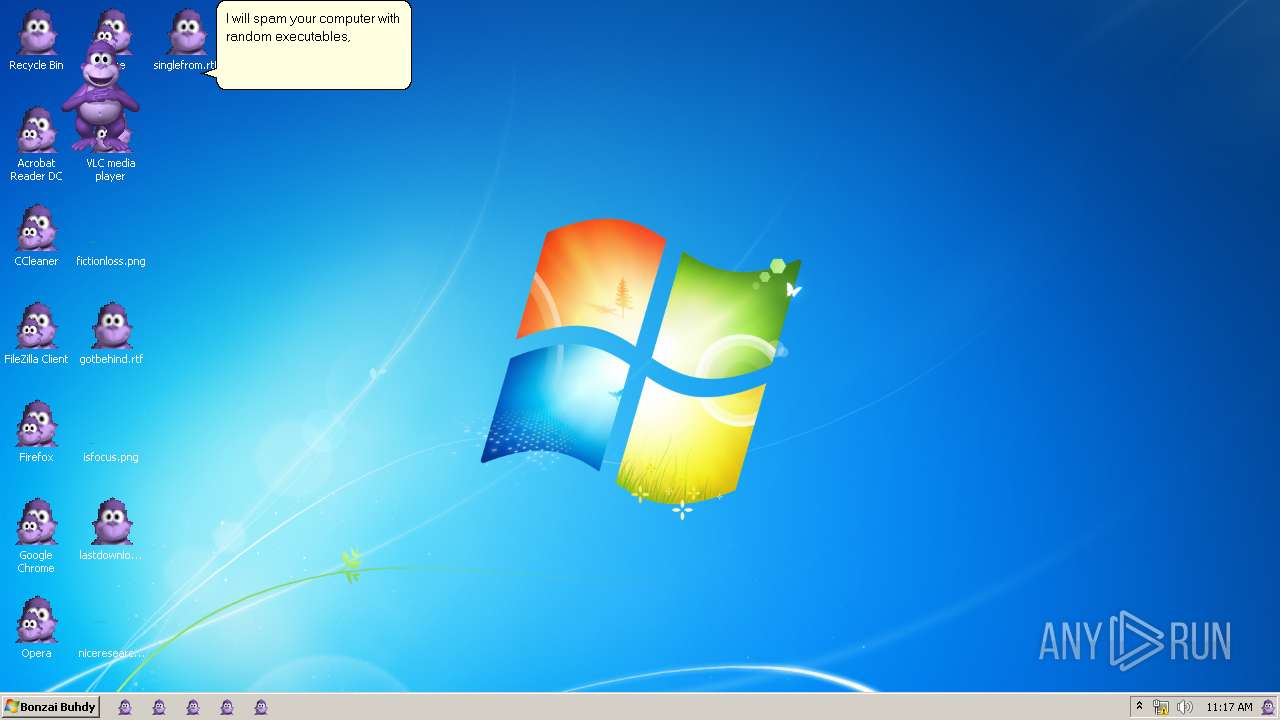Screen dimensions: 1280x720
Task: Select the niceresear... file label
Action: coord(111,653)
